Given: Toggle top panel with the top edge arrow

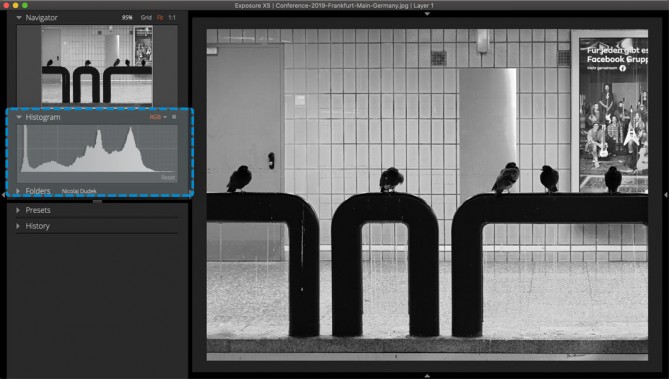Looking at the screenshot, I should coord(427,14).
